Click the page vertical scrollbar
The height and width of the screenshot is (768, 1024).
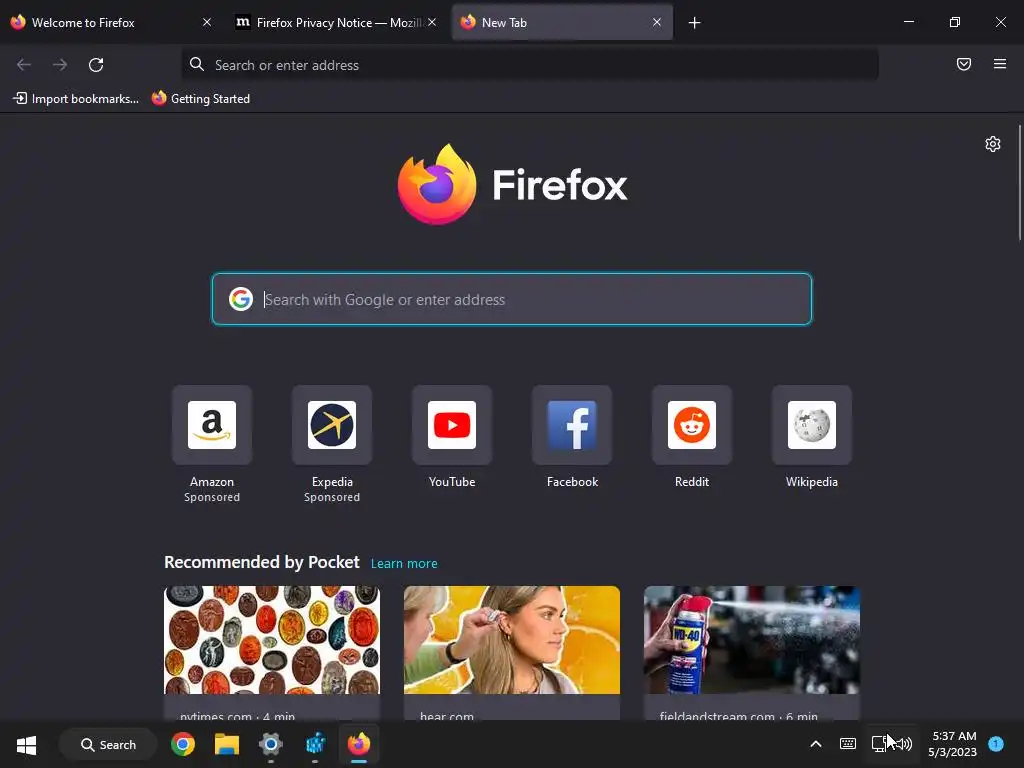1020,183
